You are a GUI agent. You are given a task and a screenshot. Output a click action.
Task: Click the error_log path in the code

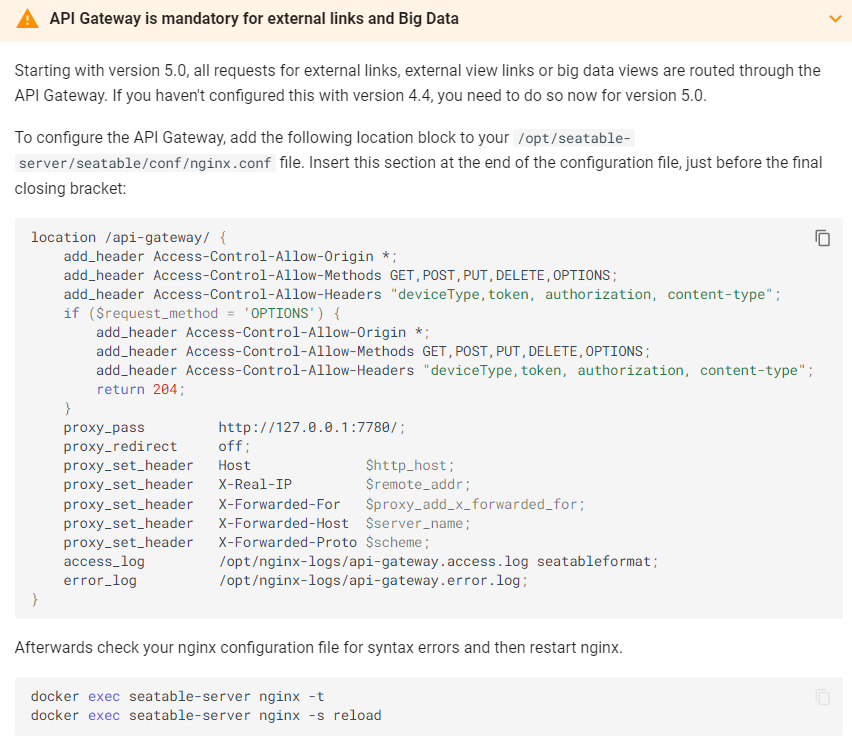click(x=372, y=580)
